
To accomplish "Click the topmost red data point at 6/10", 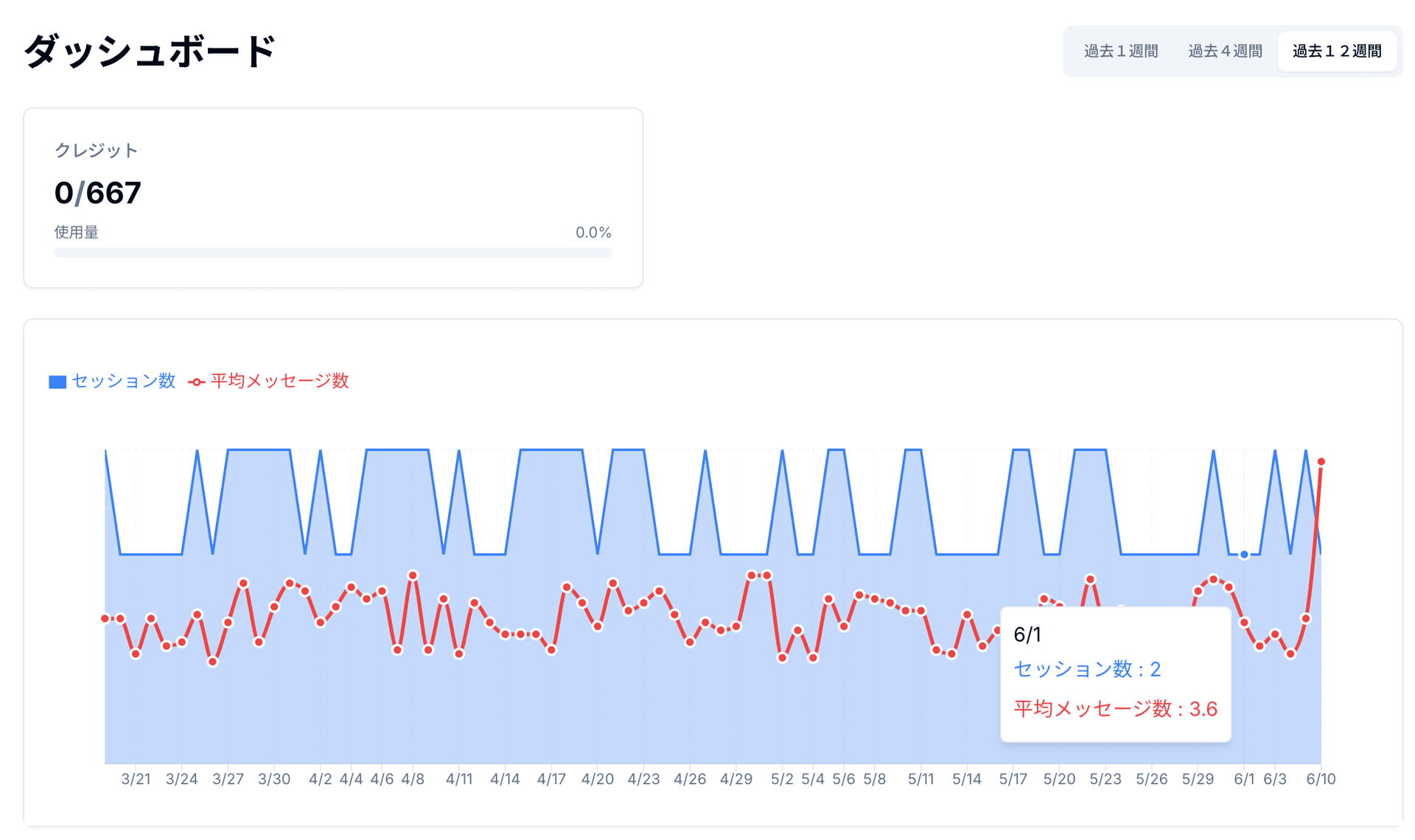I will click(1321, 462).
